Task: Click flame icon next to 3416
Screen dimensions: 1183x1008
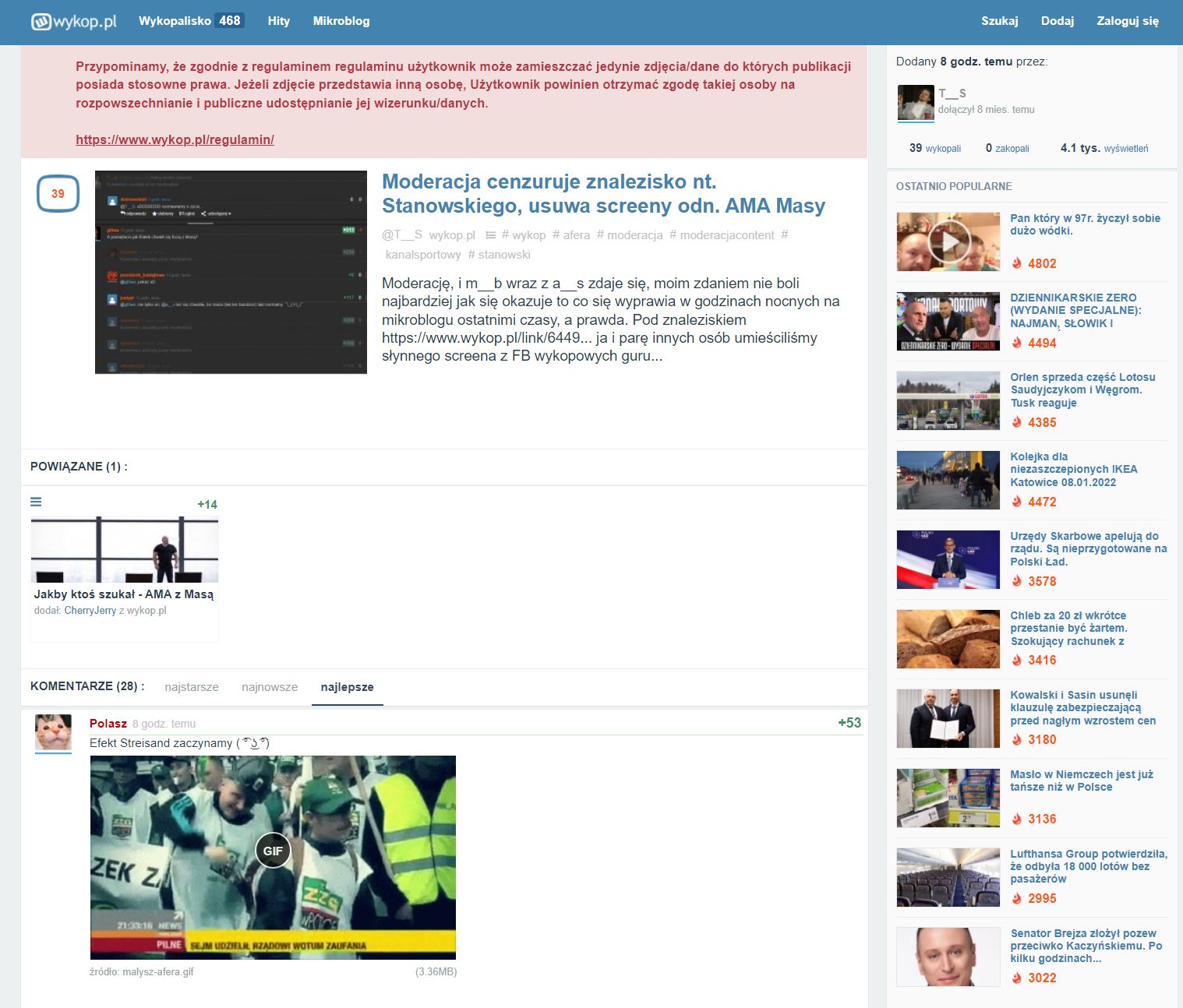Action: pyautogui.click(x=1016, y=660)
